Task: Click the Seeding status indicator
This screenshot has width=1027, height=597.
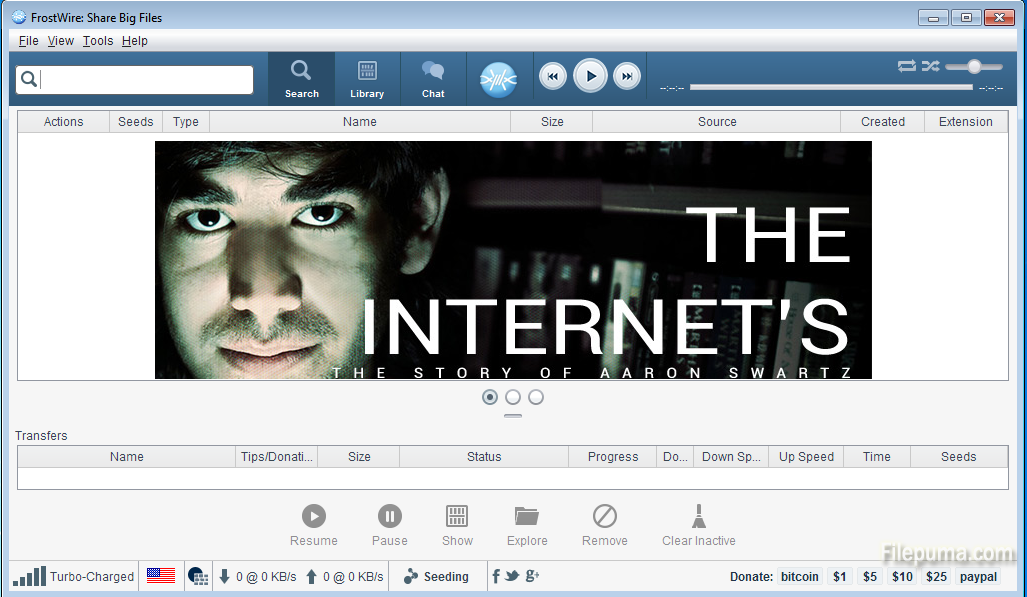Action: (436, 577)
